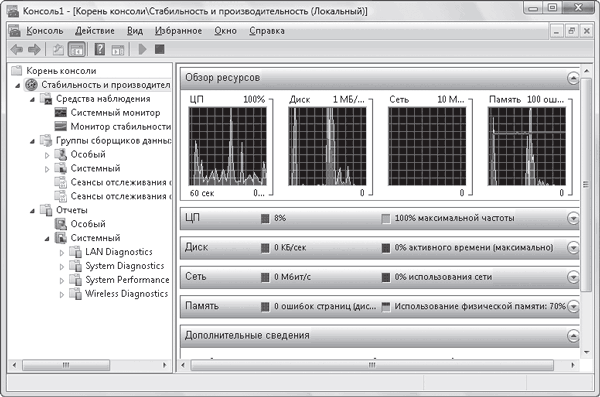Restore the inner MDI console window
Screen dimensions: 600x397
(572, 31)
